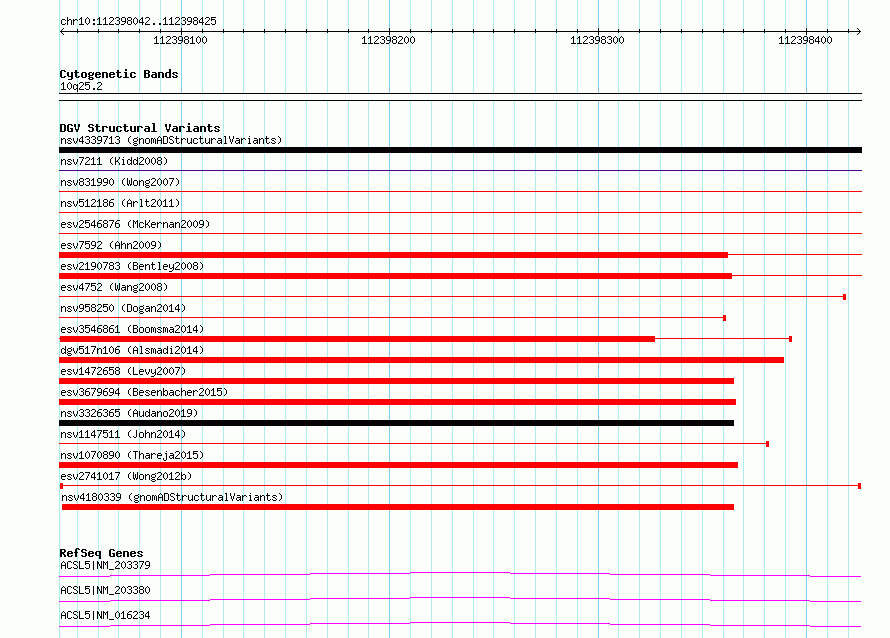Click the 10q25.2 cytogenetic band bar
Screen dimensions: 890x638
coord(460,97)
